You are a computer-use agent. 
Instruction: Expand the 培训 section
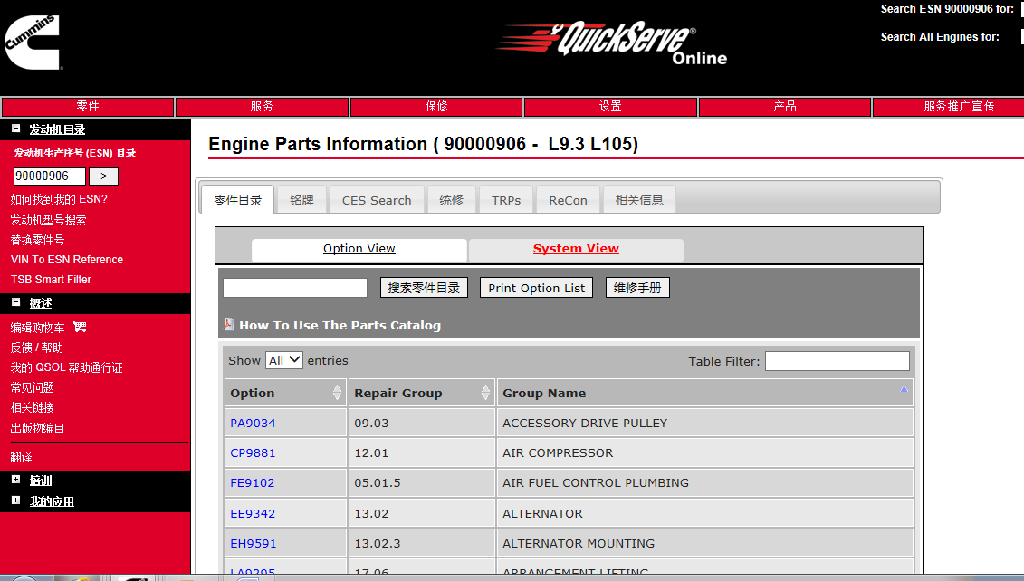(16, 479)
